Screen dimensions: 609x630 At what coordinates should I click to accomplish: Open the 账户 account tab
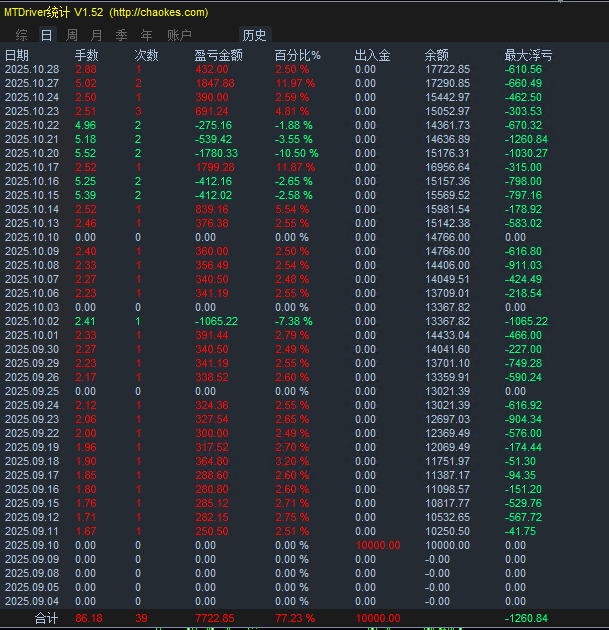tap(179, 35)
